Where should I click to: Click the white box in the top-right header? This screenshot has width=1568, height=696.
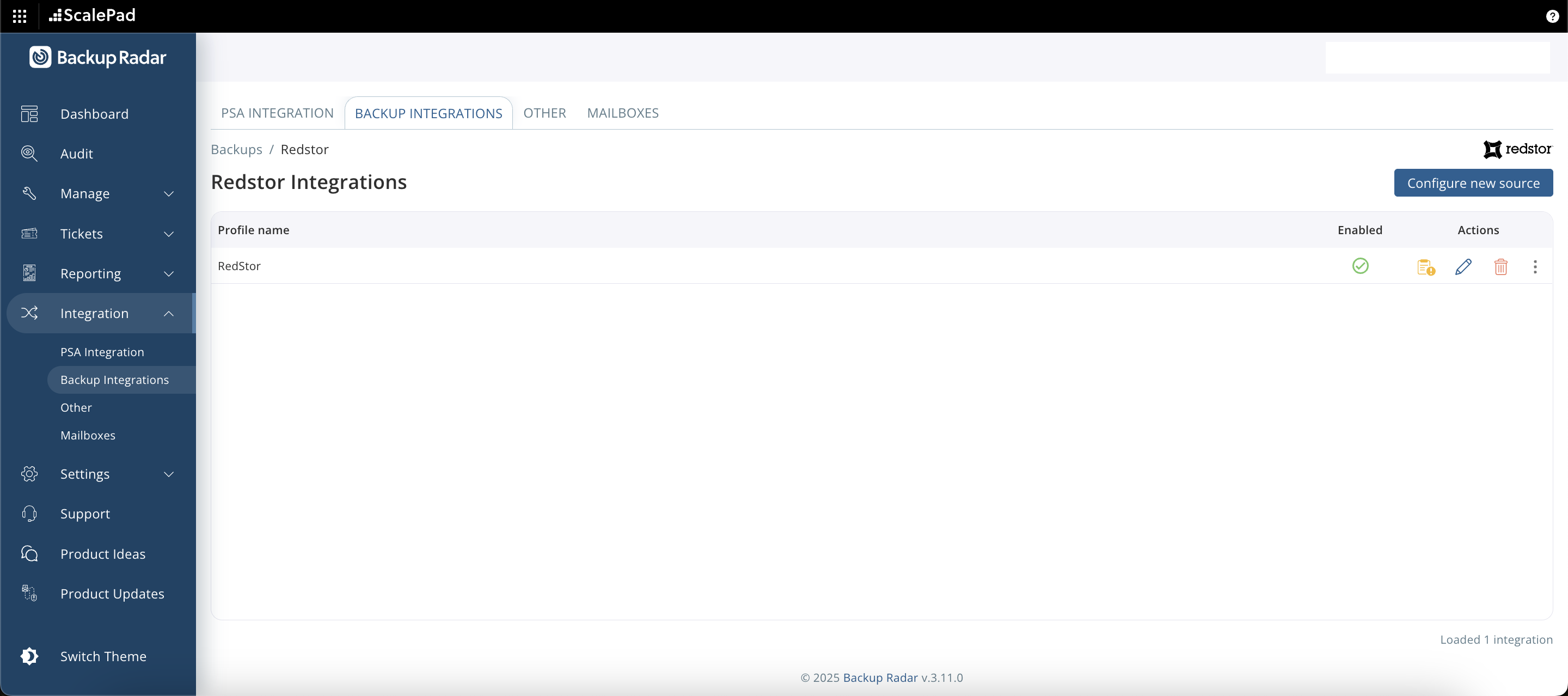pyautogui.click(x=1437, y=57)
